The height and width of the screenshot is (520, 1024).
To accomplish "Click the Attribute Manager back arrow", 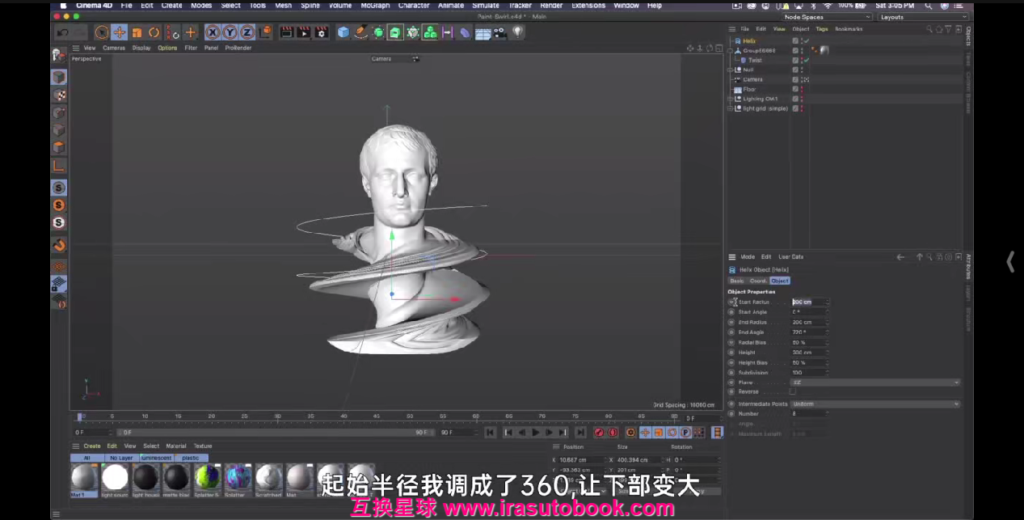I will [x=901, y=257].
